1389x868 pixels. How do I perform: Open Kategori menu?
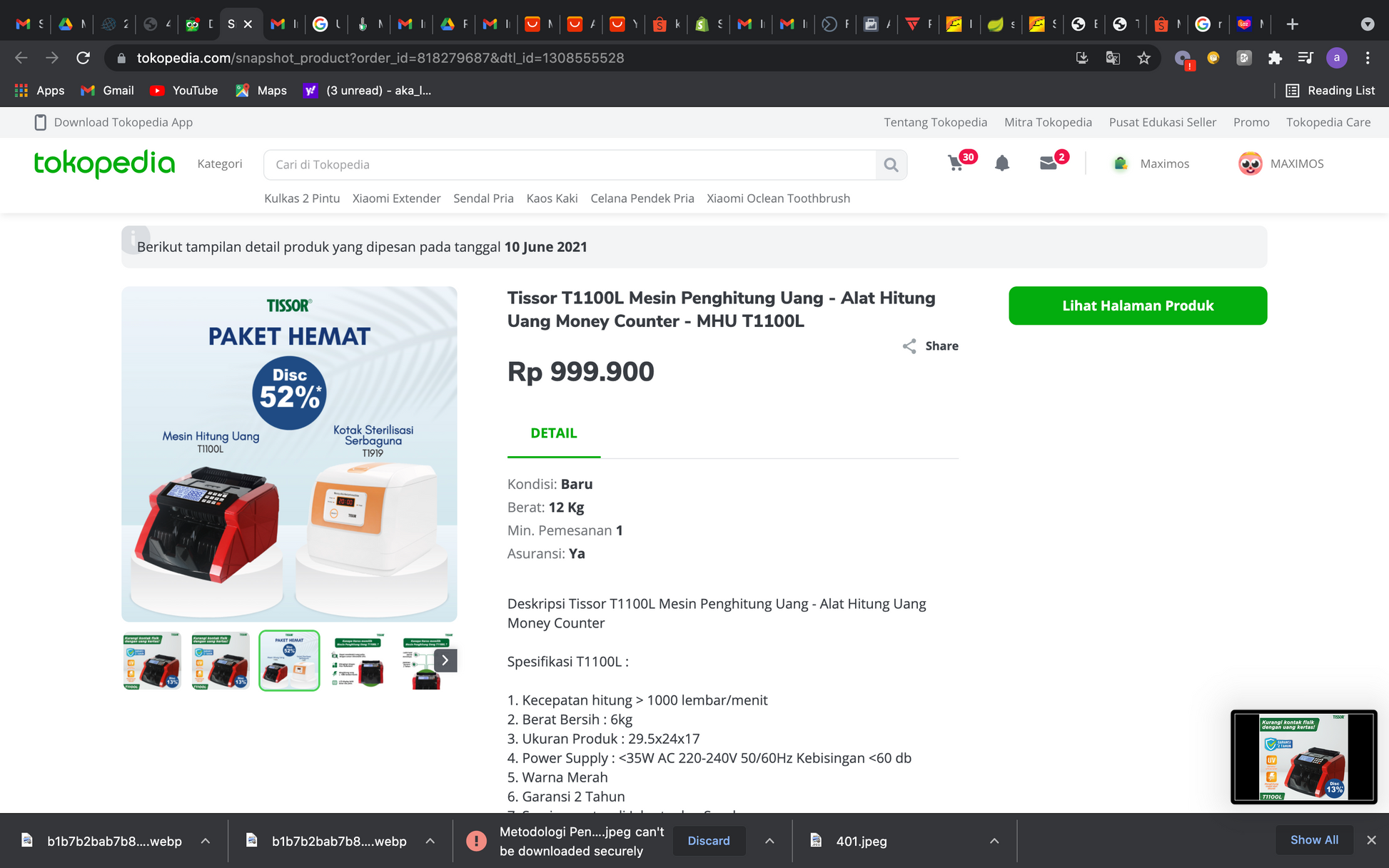pyautogui.click(x=220, y=163)
